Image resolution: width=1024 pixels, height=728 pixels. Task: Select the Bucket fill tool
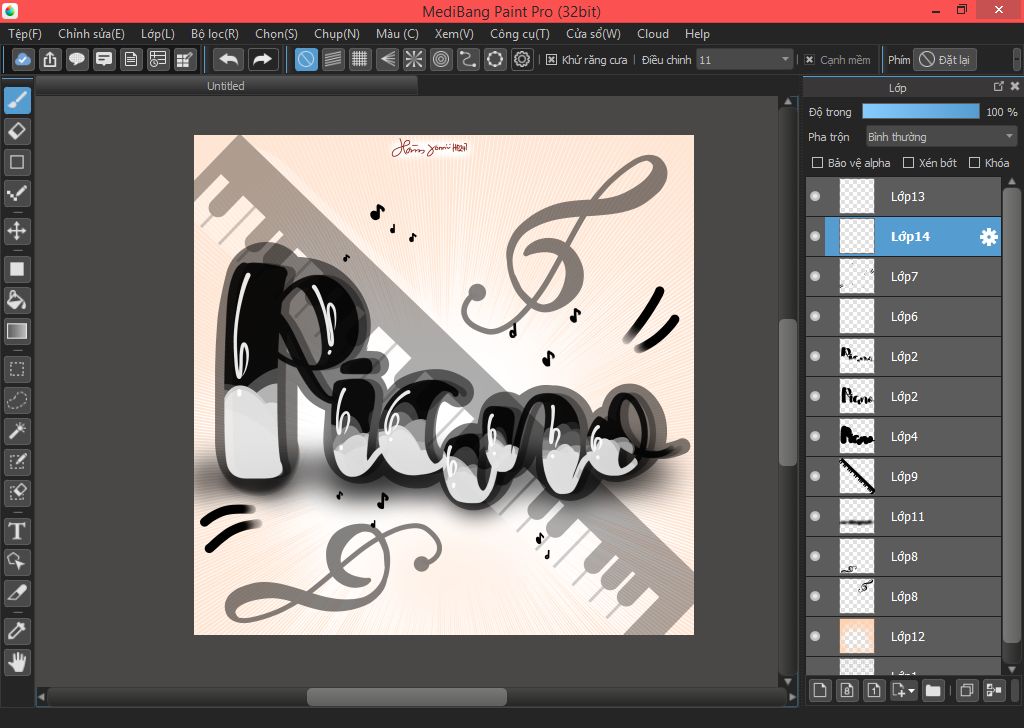coord(17,300)
